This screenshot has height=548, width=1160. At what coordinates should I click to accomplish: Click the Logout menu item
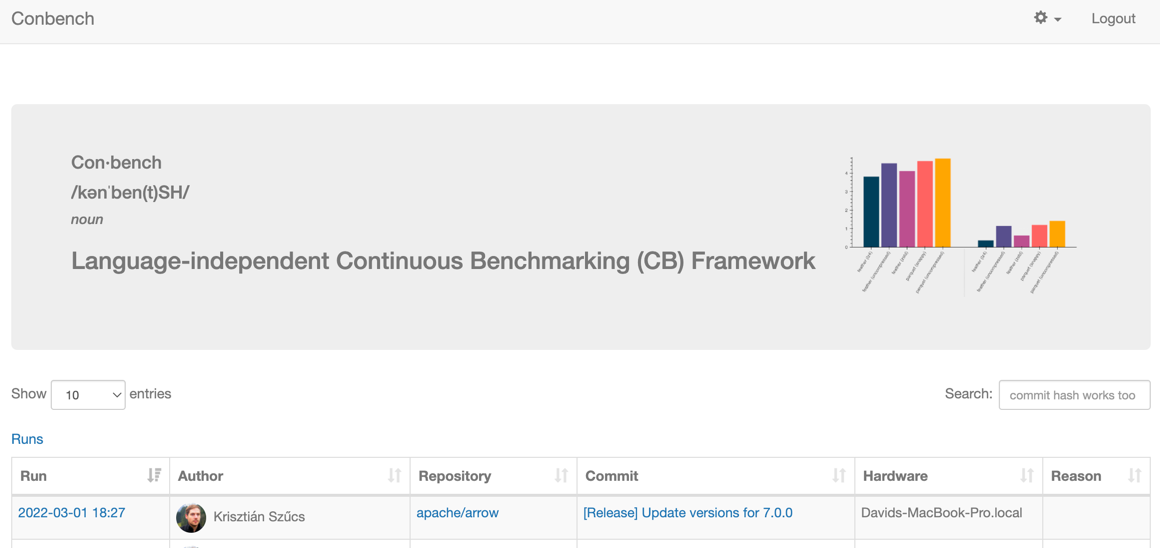1113,18
